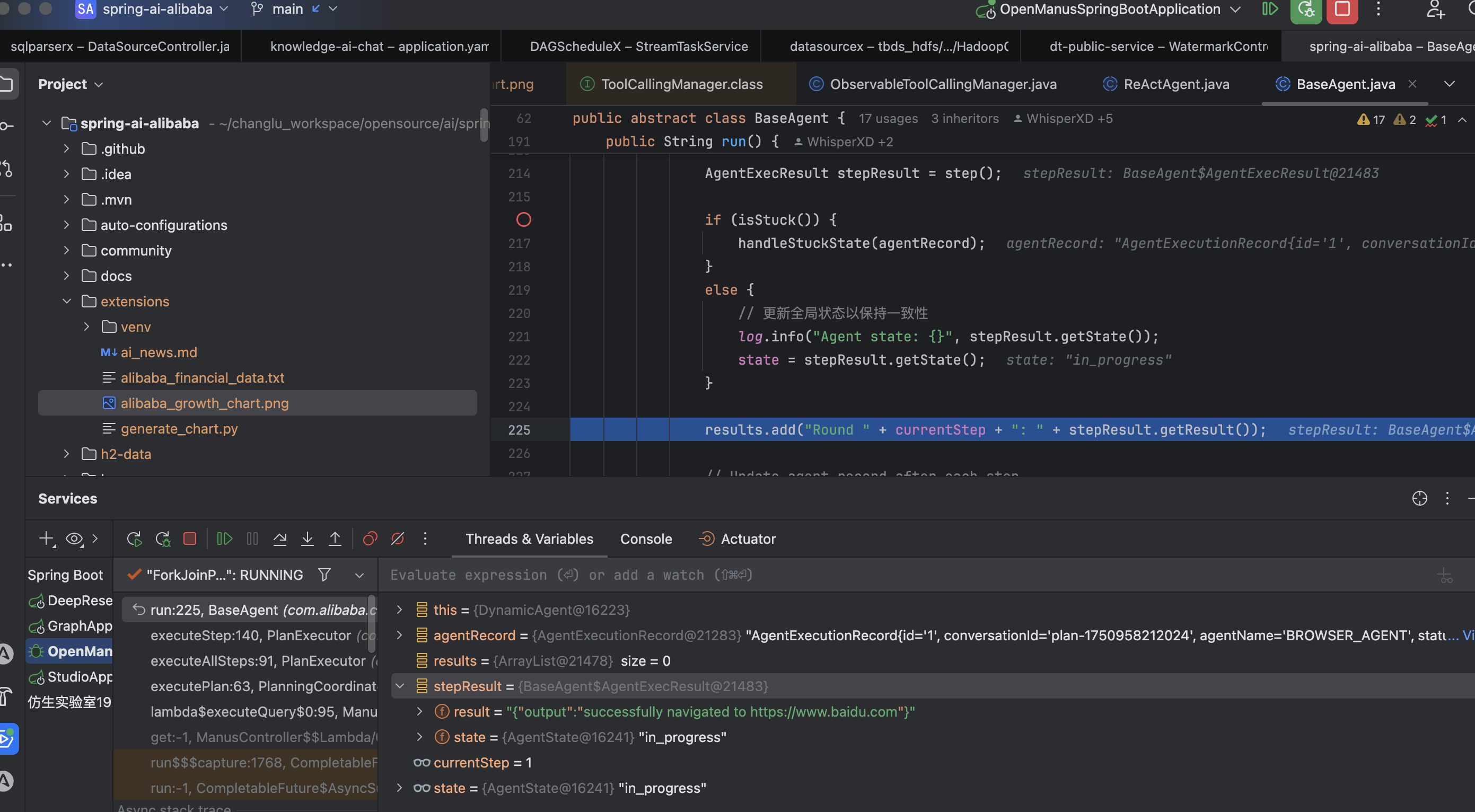Stop the debug session with red square
Image resolution: width=1475 pixels, height=812 pixels.
tap(189, 539)
